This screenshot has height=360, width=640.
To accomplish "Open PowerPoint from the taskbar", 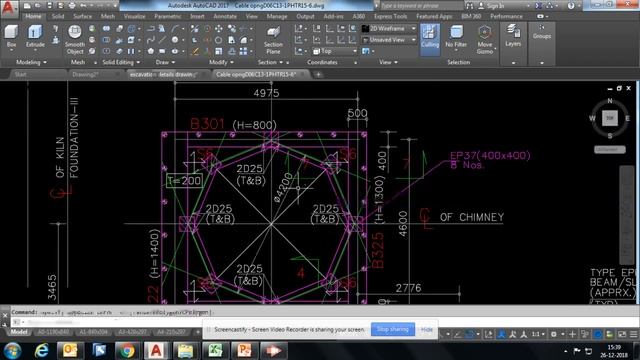I will coord(244,351).
